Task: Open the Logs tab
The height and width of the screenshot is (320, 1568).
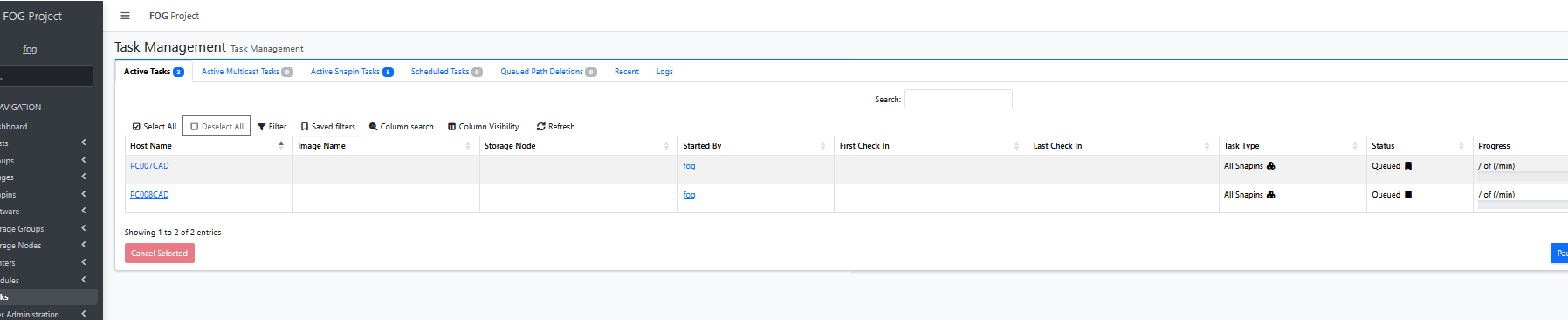Action: pos(664,72)
